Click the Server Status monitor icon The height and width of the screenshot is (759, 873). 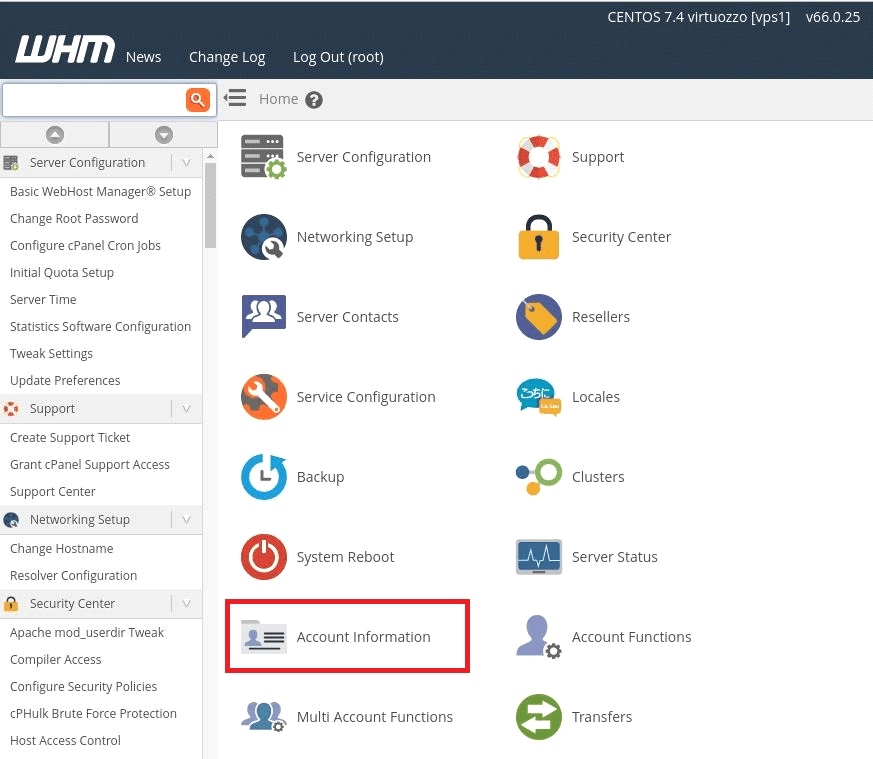[538, 557]
